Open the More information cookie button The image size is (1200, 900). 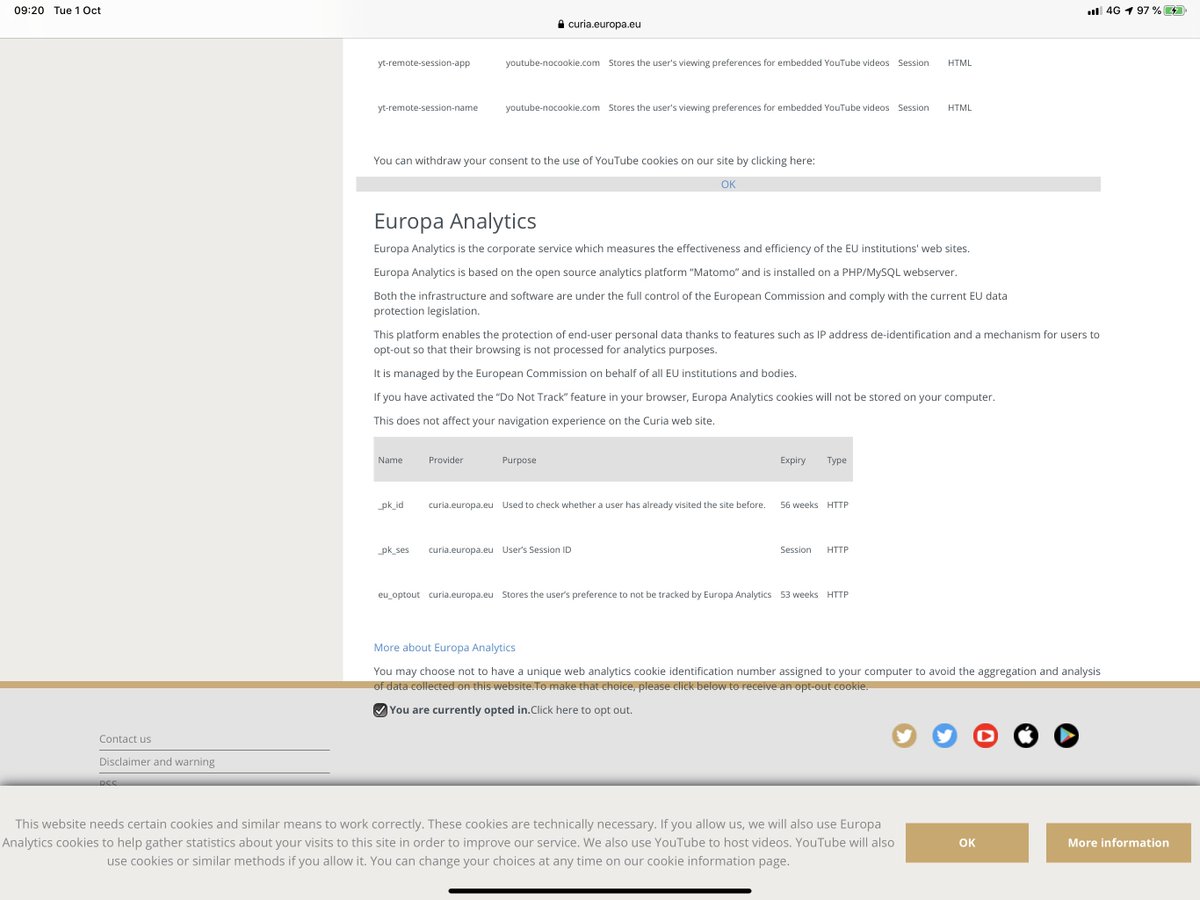click(x=1118, y=843)
